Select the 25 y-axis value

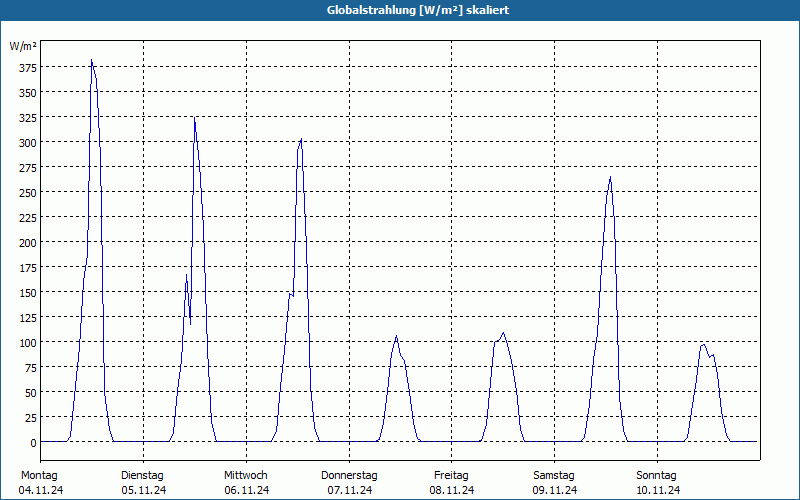click(x=31, y=418)
